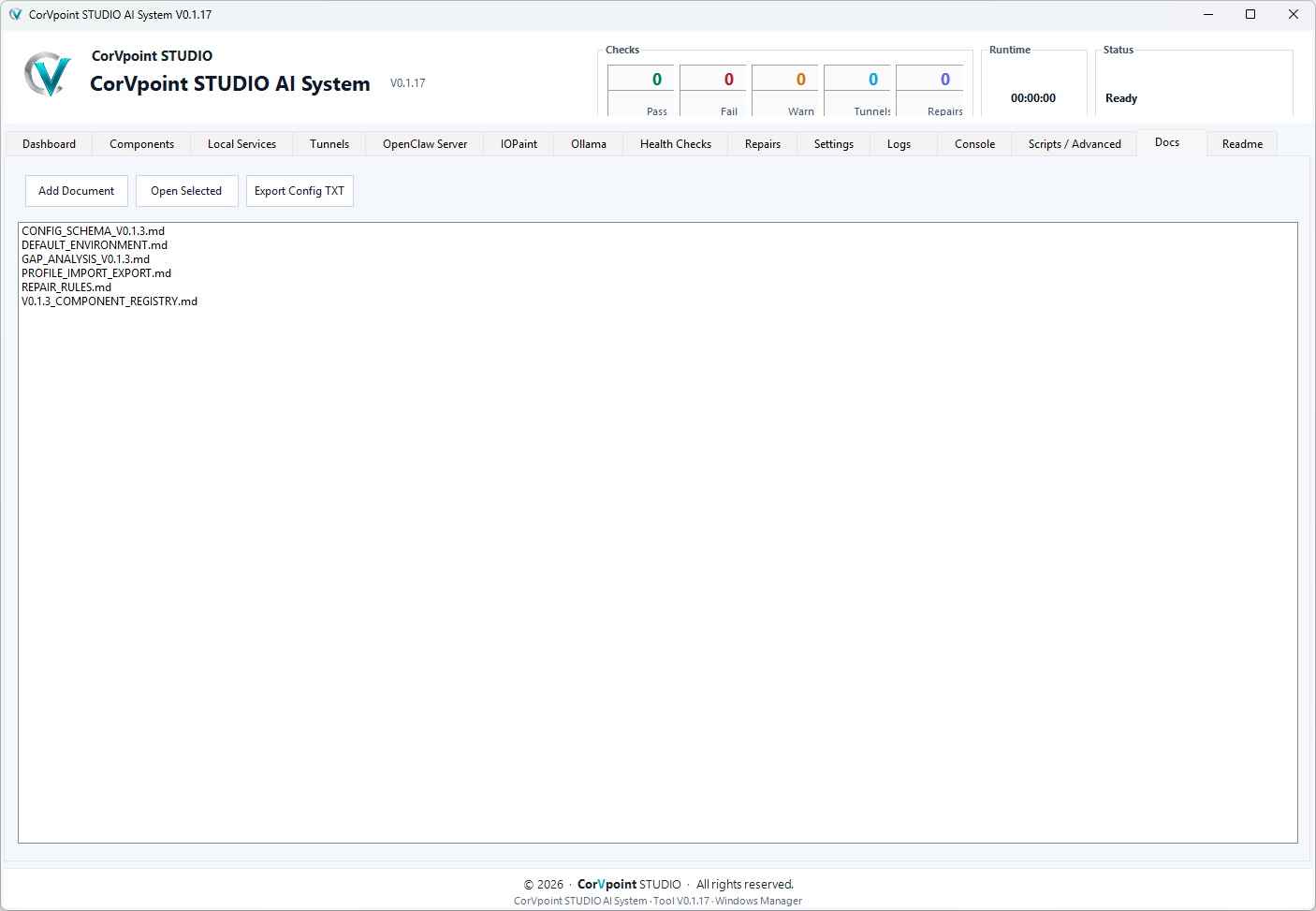The height and width of the screenshot is (911, 1316).
Task: Open the Scripts / Advanced tab
Action: click(x=1075, y=144)
